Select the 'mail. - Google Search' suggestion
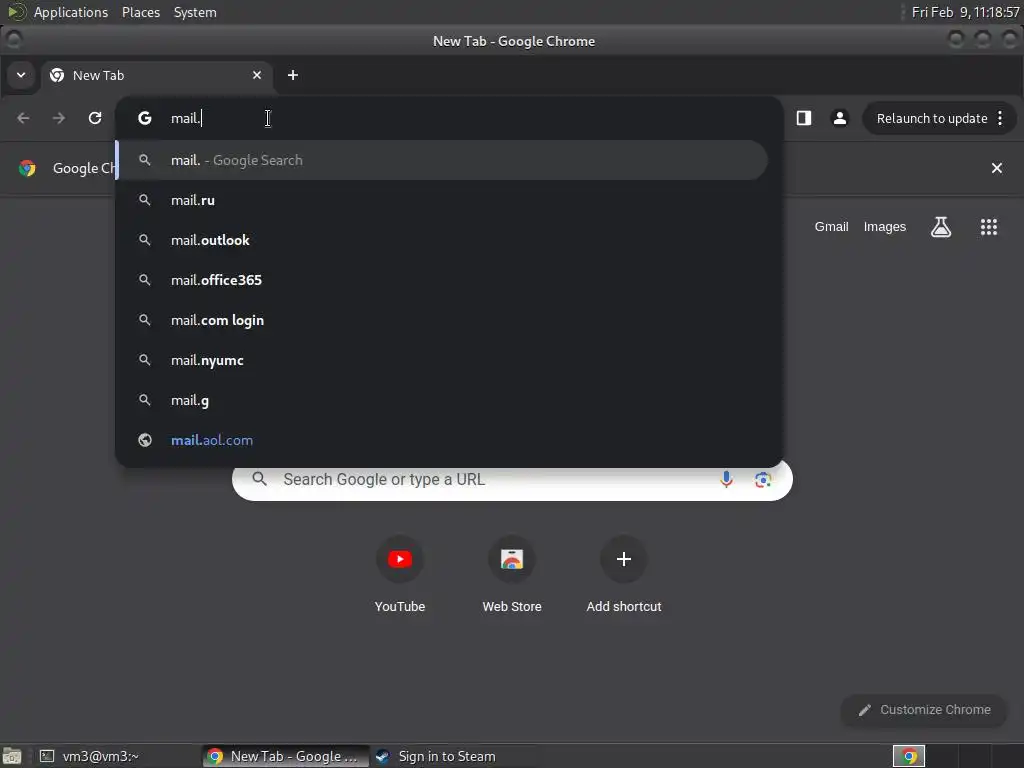This screenshot has width=1024, height=768. click(x=442, y=160)
